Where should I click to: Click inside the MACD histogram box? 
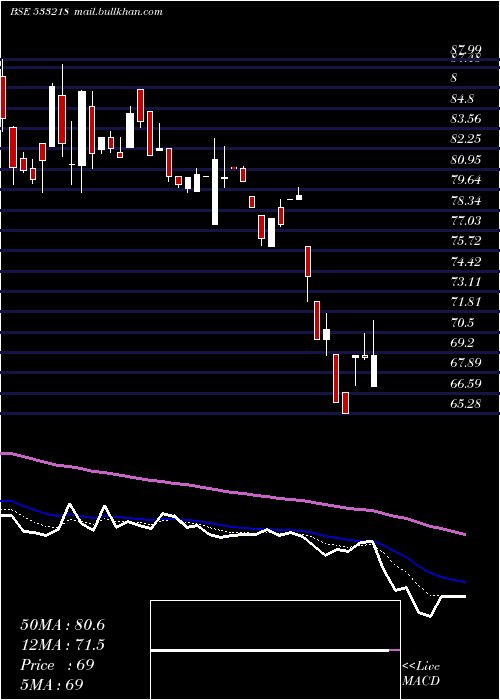[275, 650]
